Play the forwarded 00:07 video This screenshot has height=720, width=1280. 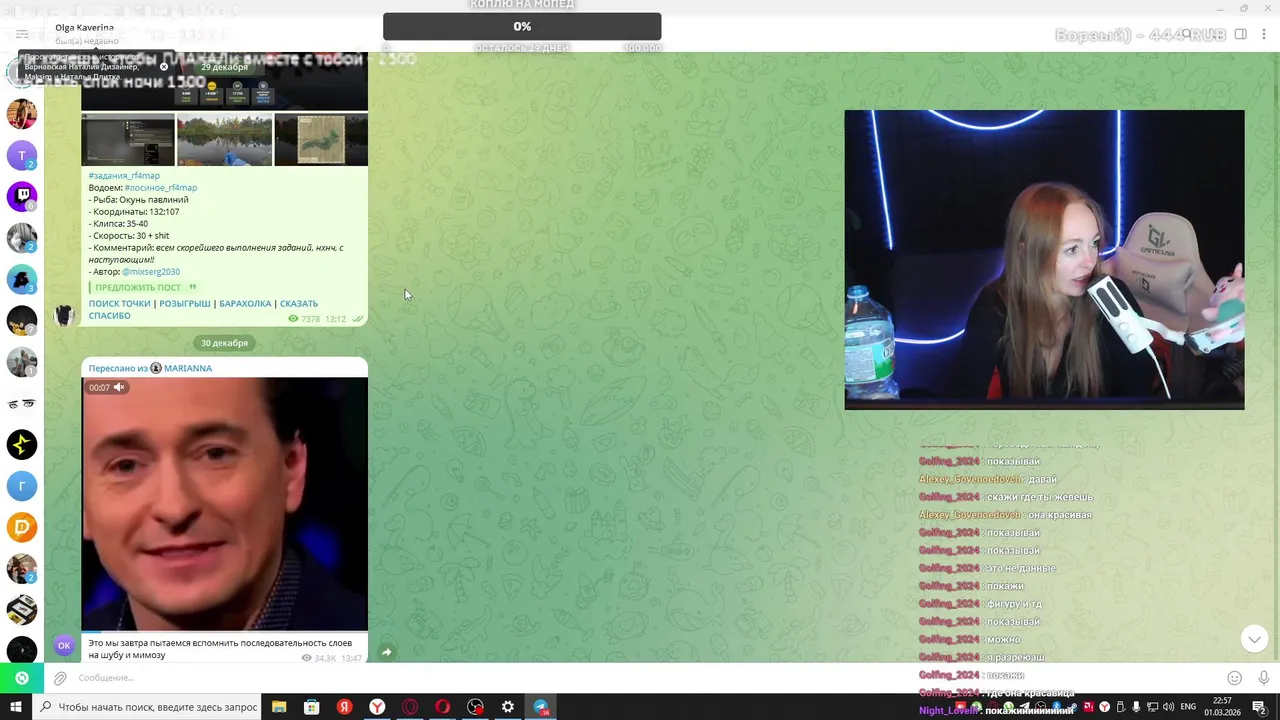click(224, 504)
